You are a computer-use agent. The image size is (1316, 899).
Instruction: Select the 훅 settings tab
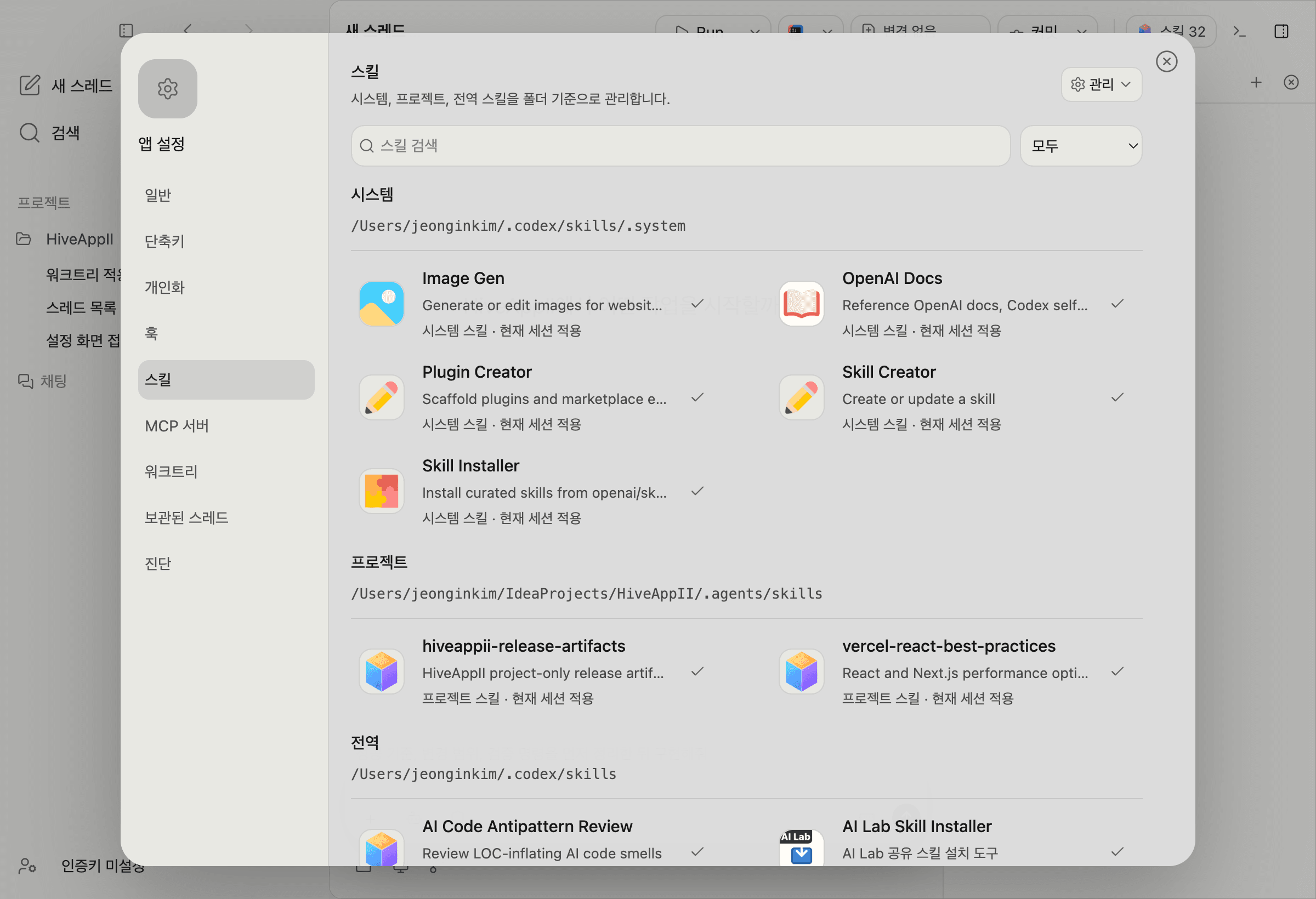pyautogui.click(x=226, y=333)
